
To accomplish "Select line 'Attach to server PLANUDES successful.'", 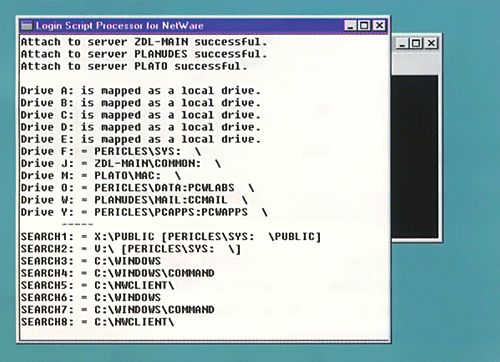I will [144, 54].
